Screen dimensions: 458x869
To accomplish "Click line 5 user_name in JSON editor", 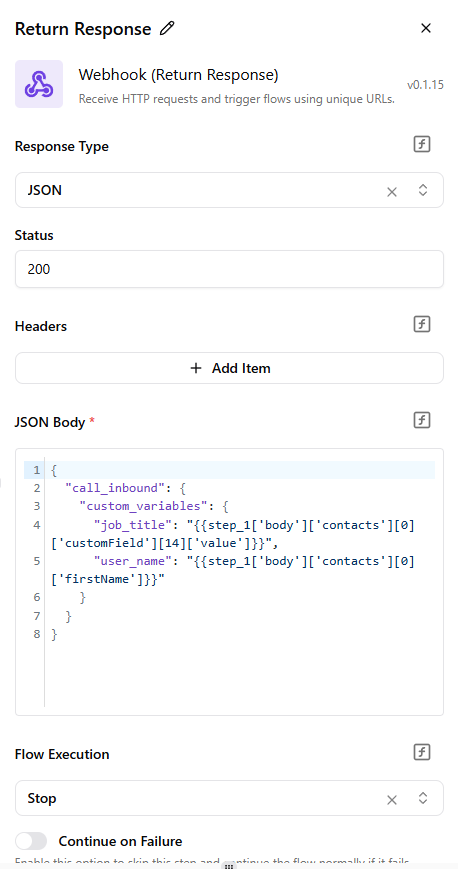I will point(131,561).
